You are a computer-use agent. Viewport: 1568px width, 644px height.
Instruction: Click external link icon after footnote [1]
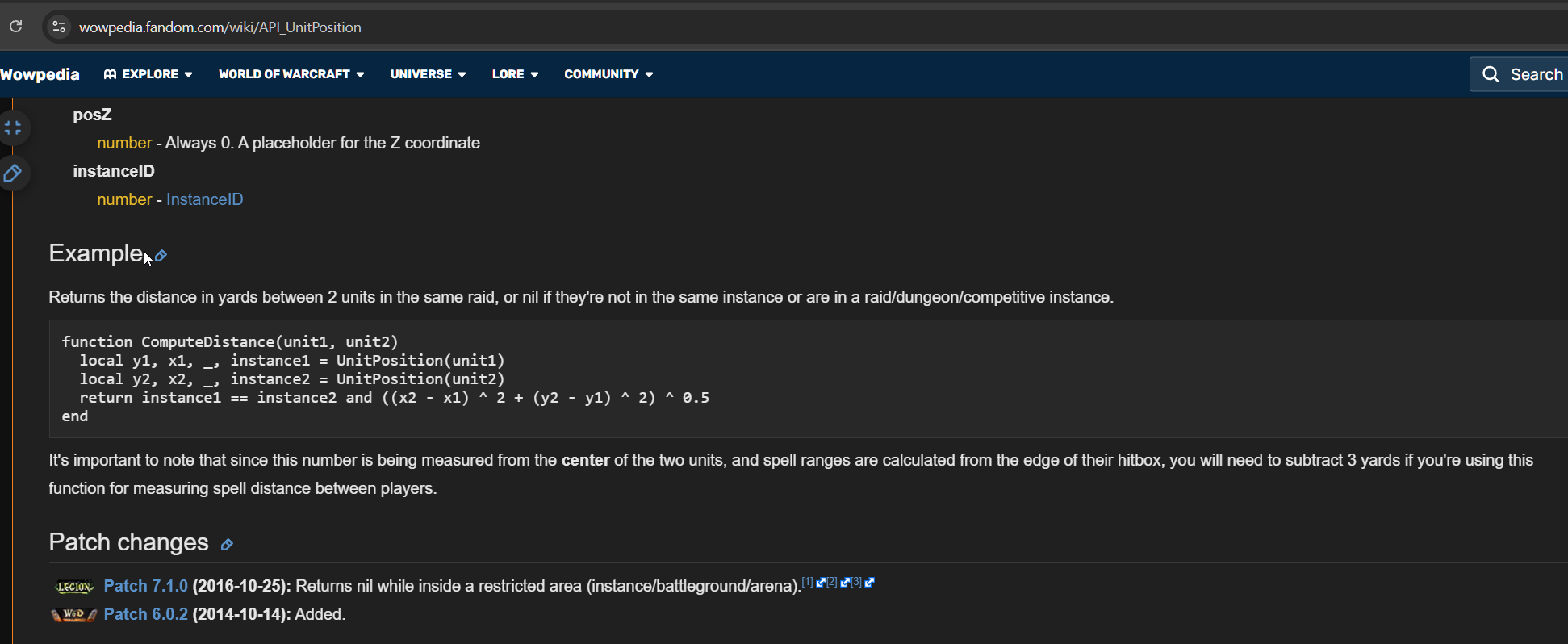821,582
